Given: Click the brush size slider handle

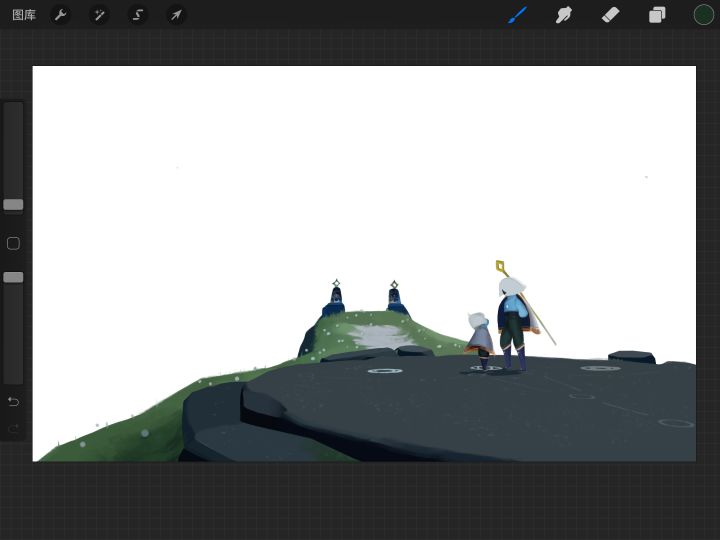Looking at the screenshot, I should [13, 205].
